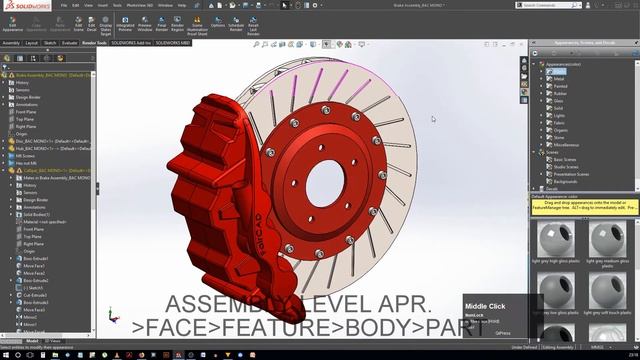The height and width of the screenshot is (360, 640).
Task: Select light grey medium gloss plastic swatch
Action: [x=607, y=239]
